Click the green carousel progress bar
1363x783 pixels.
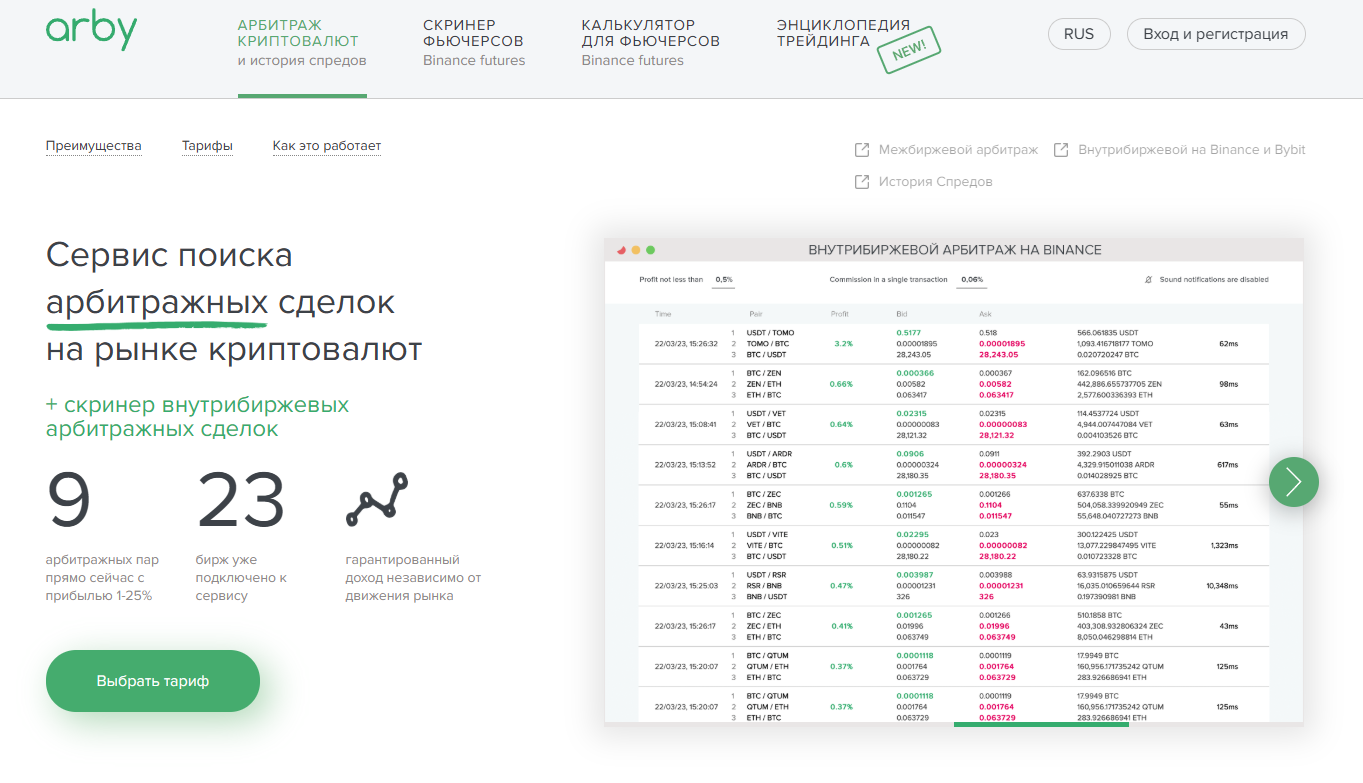[1041, 724]
